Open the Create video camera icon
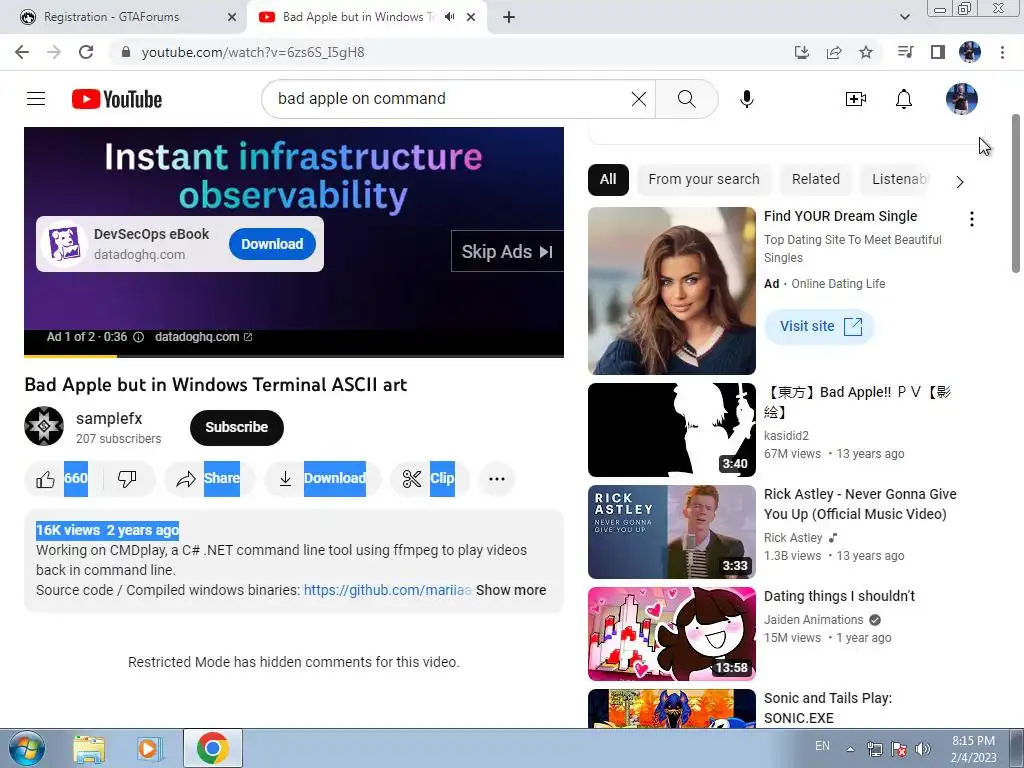This screenshot has width=1024, height=768. click(x=856, y=99)
